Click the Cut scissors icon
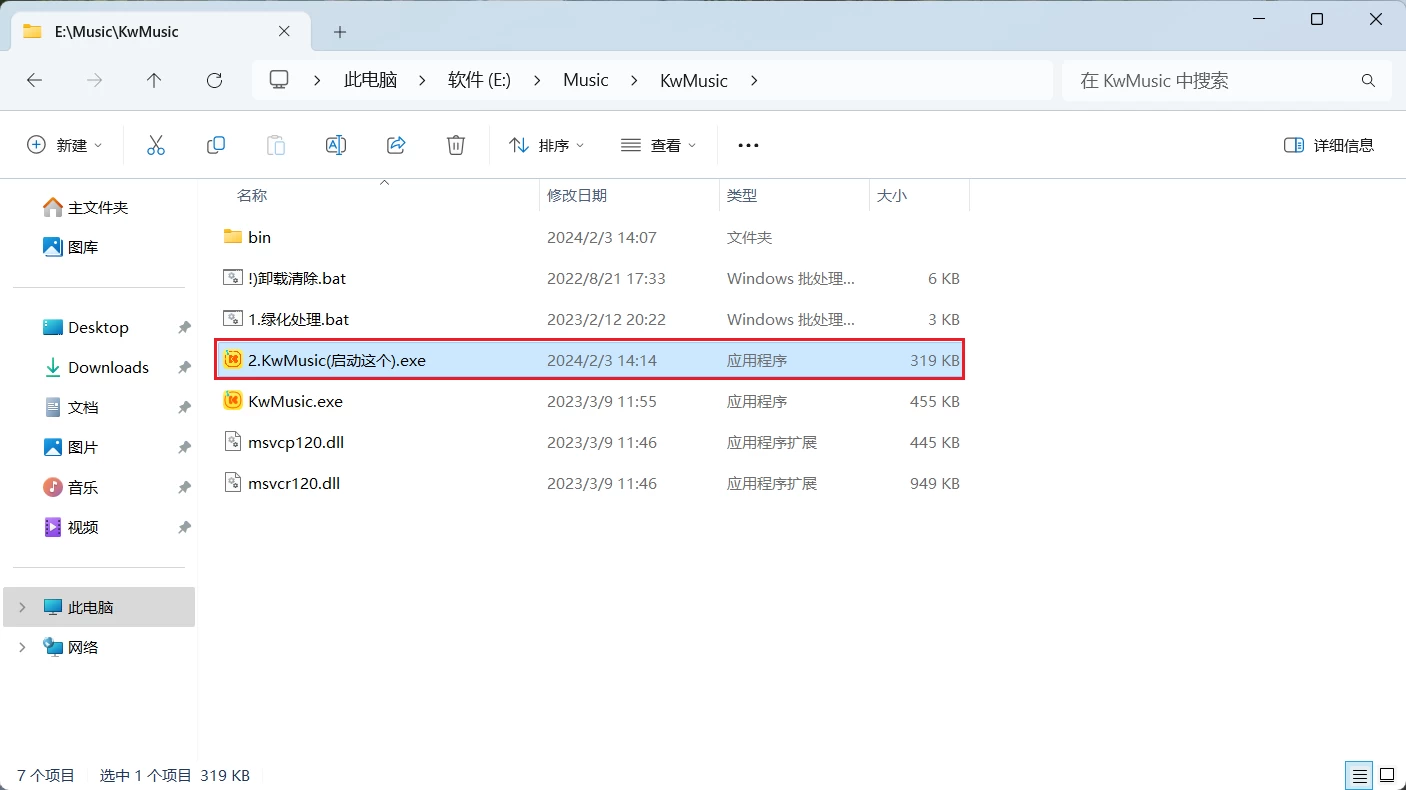 coord(156,145)
